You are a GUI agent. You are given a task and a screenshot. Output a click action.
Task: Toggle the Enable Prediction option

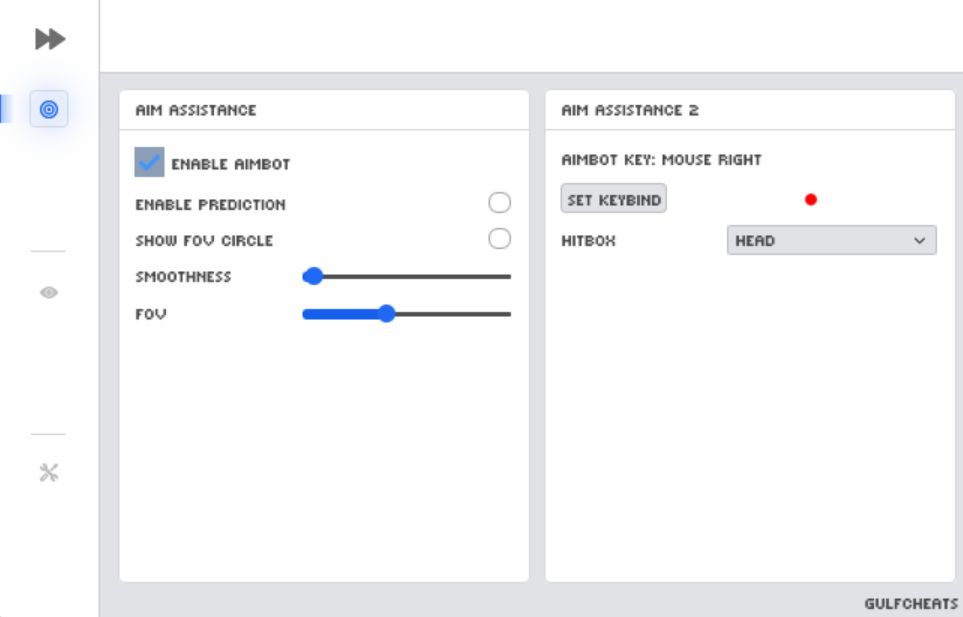click(499, 204)
